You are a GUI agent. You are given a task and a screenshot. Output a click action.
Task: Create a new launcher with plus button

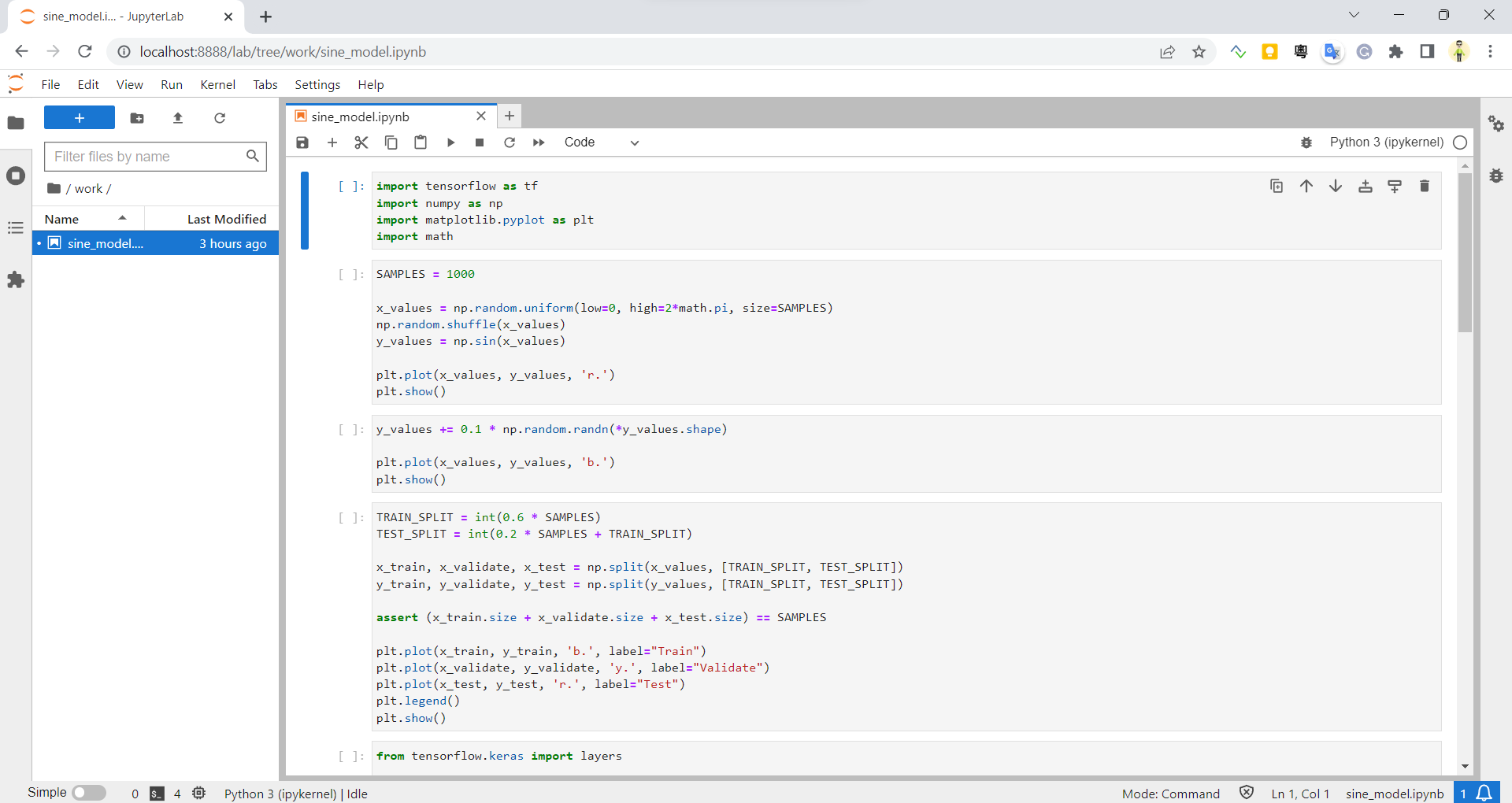80,117
